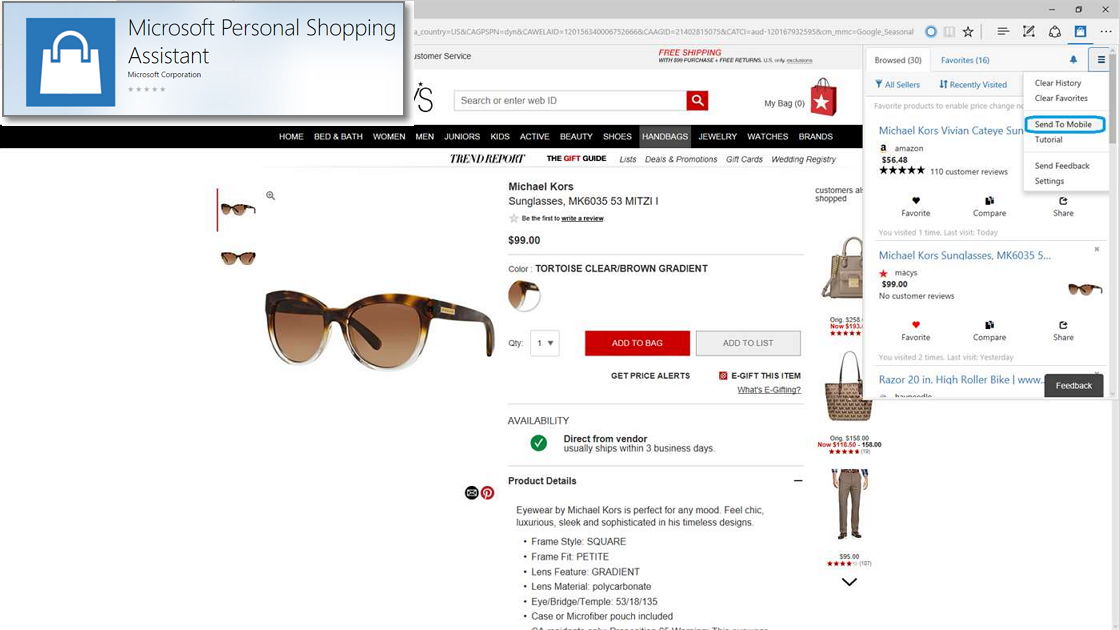Open the Qty quantity dropdown
The height and width of the screenshot is (630, 1119).
[x=545, y=343]
